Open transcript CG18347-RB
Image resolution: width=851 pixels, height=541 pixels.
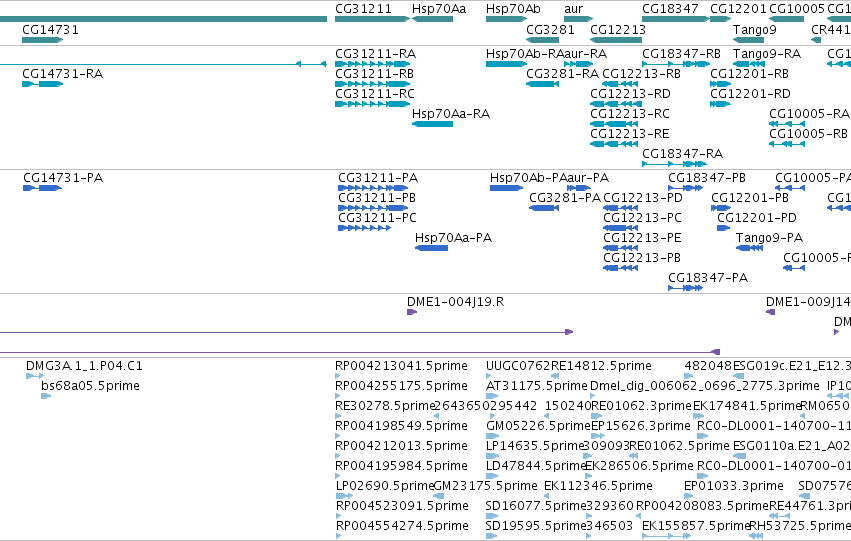676,64
